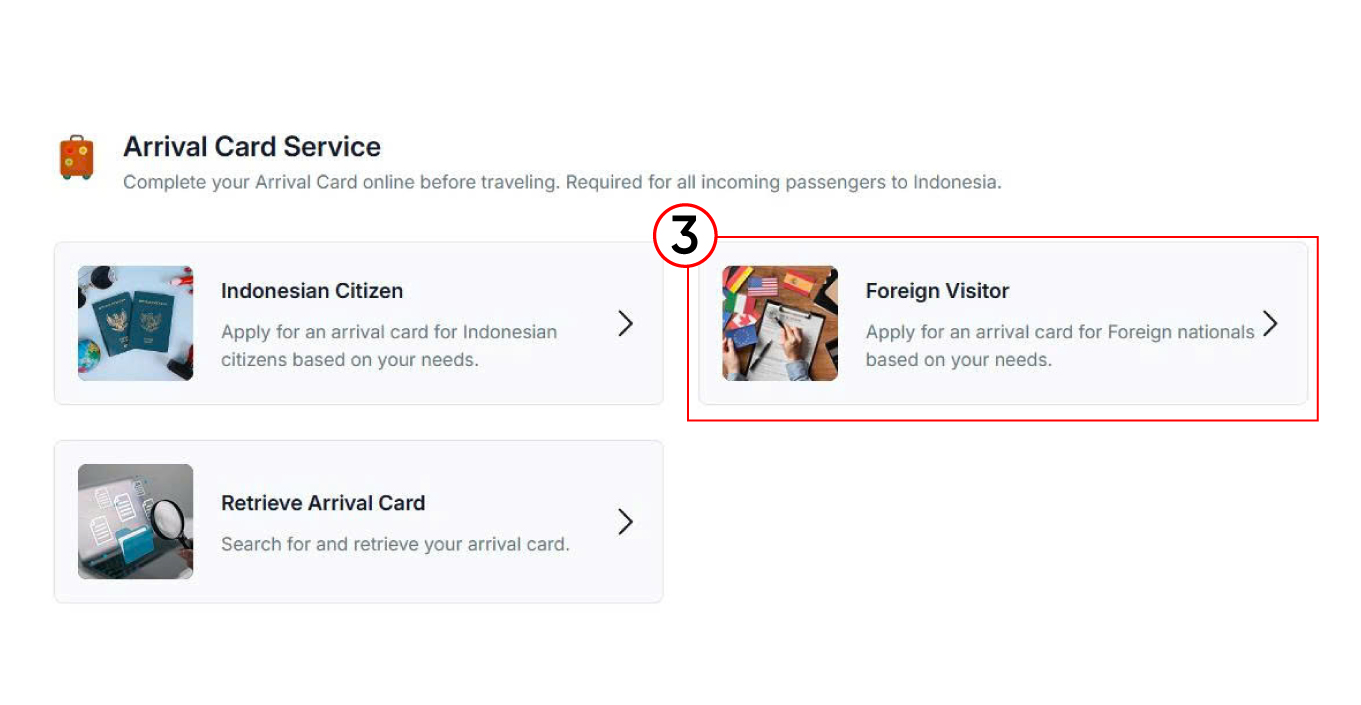This screenshot has height=705, width=1361.
Task: Click blank space inside Foreign Visitor card
Action: click(1150, 385)
